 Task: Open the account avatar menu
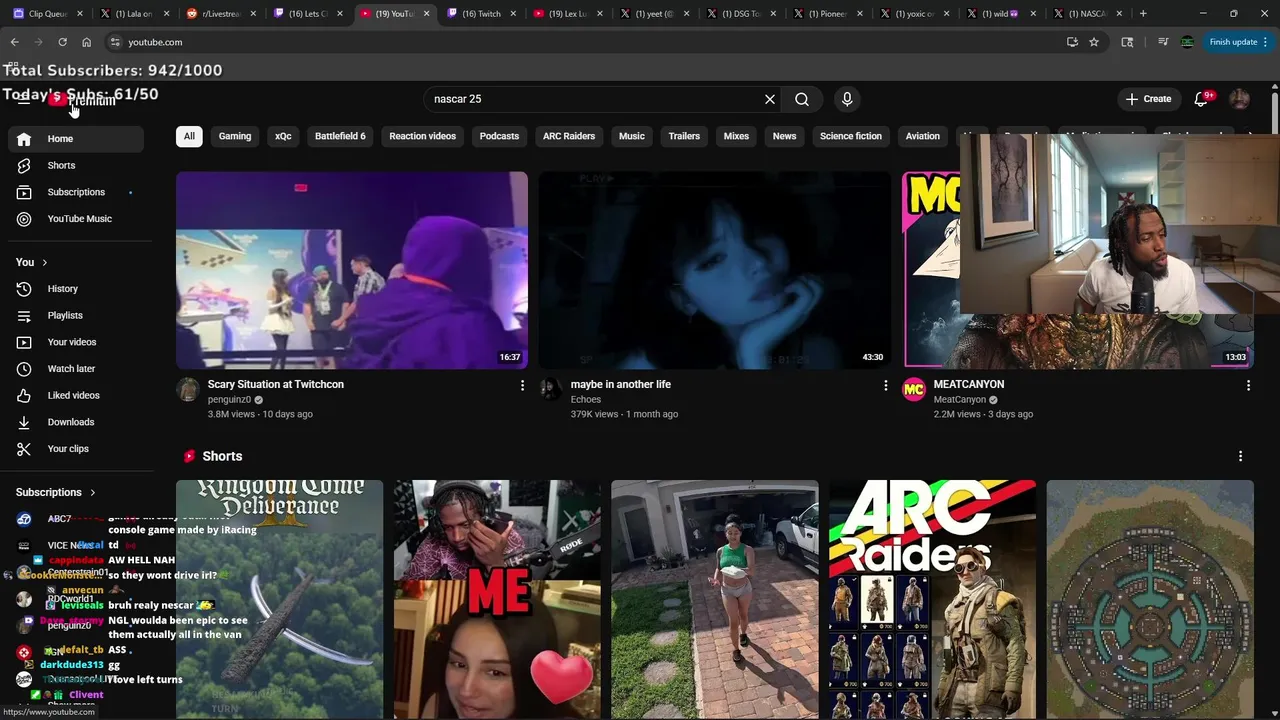coord(1239,99)
